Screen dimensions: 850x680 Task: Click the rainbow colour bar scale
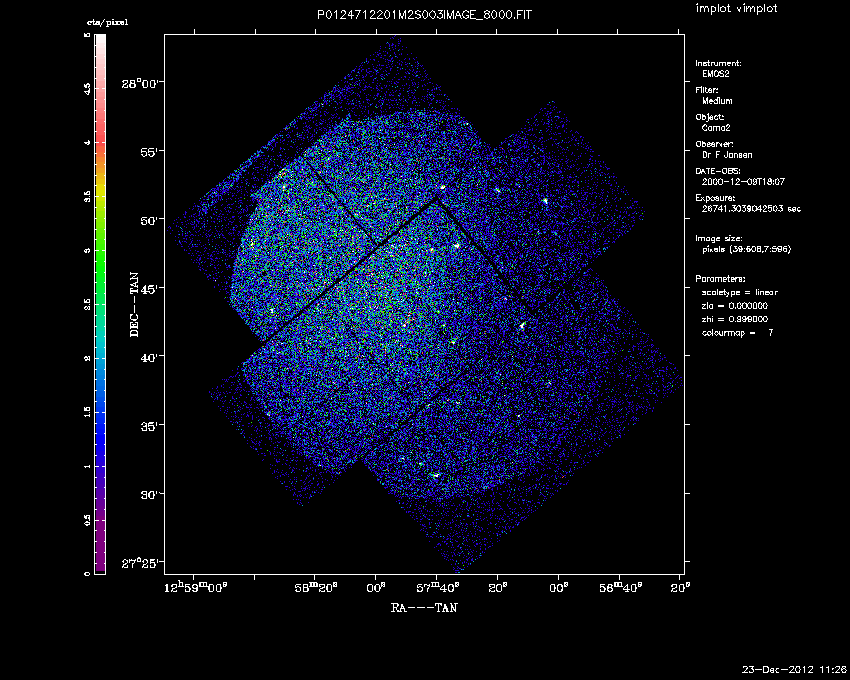[100, 304]
